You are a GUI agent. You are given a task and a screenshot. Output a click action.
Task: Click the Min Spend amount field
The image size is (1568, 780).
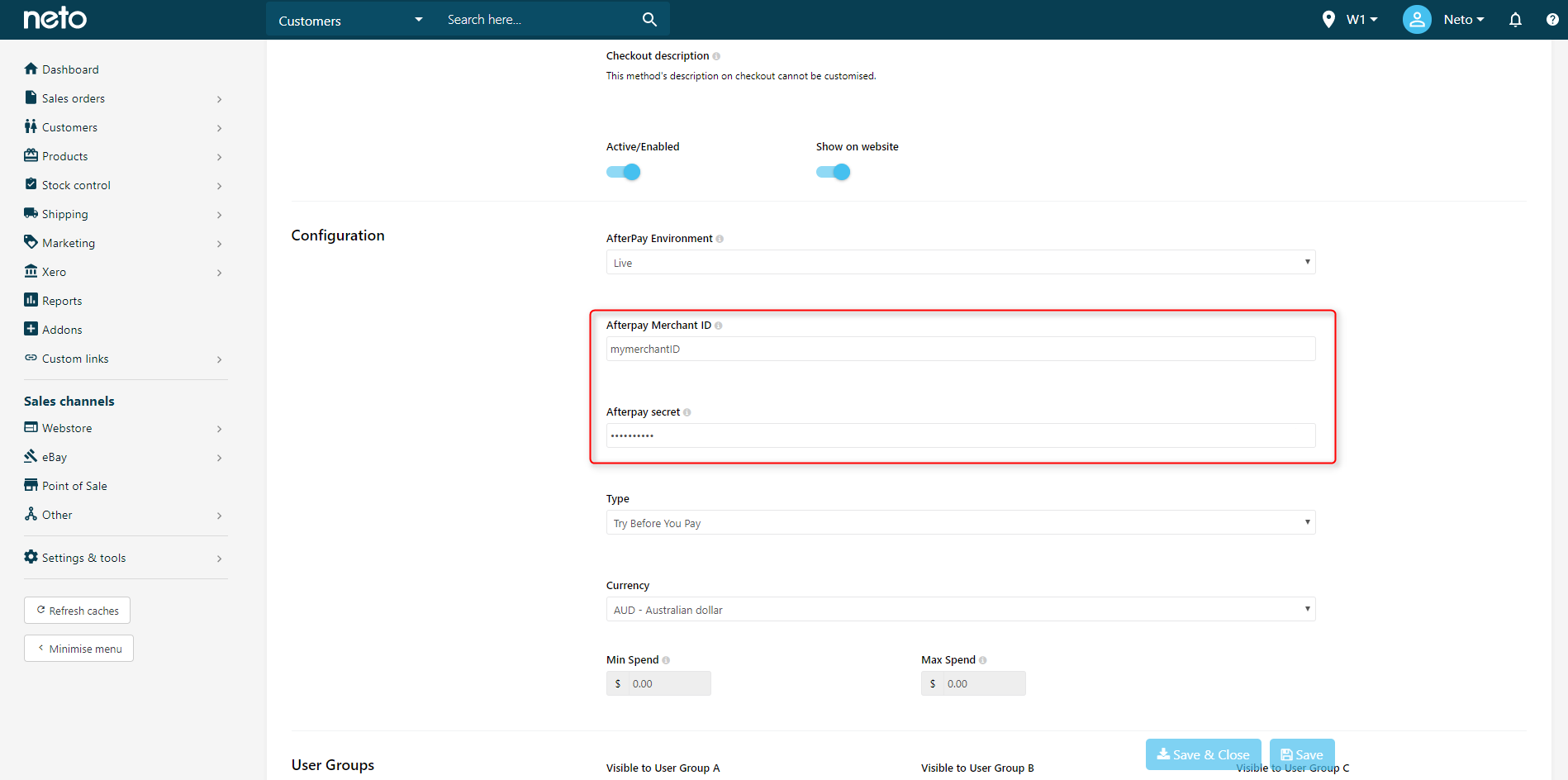(x=668, y=684)
